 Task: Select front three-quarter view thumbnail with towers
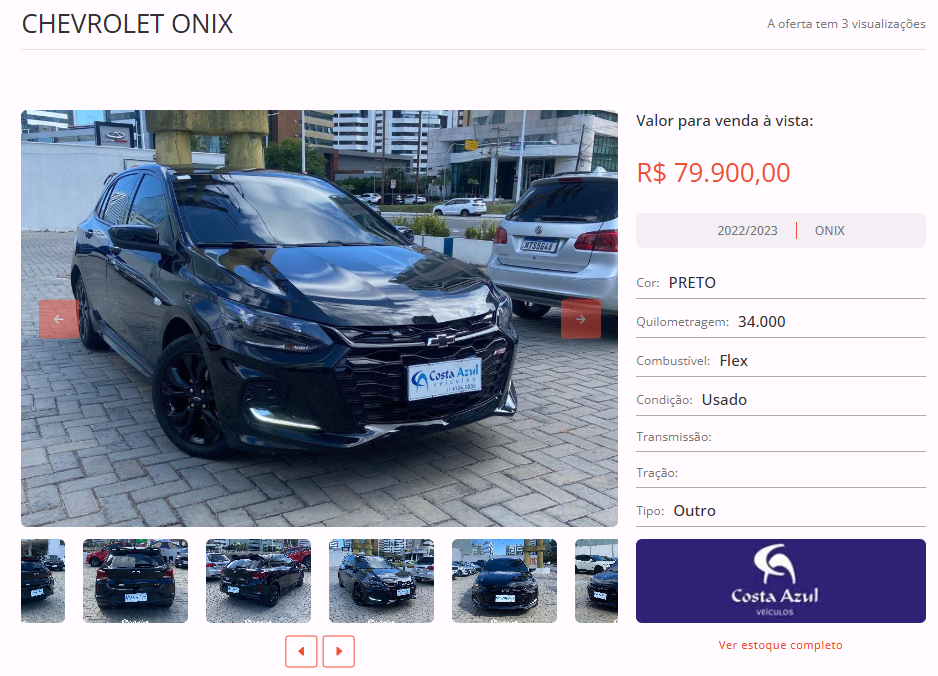381,581
